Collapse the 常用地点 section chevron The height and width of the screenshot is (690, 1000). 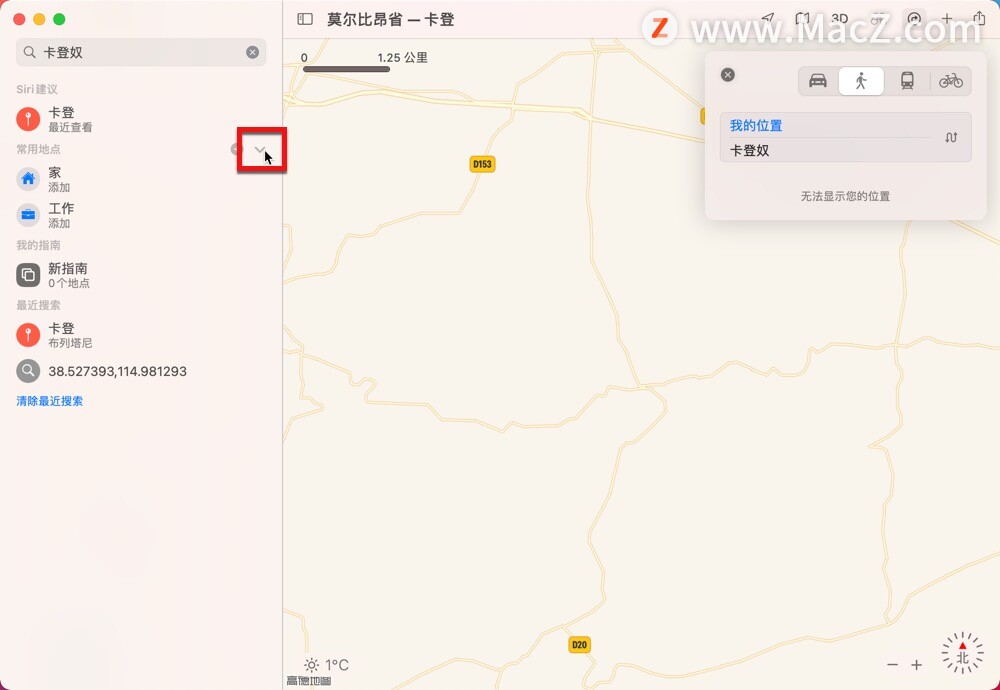260,149
